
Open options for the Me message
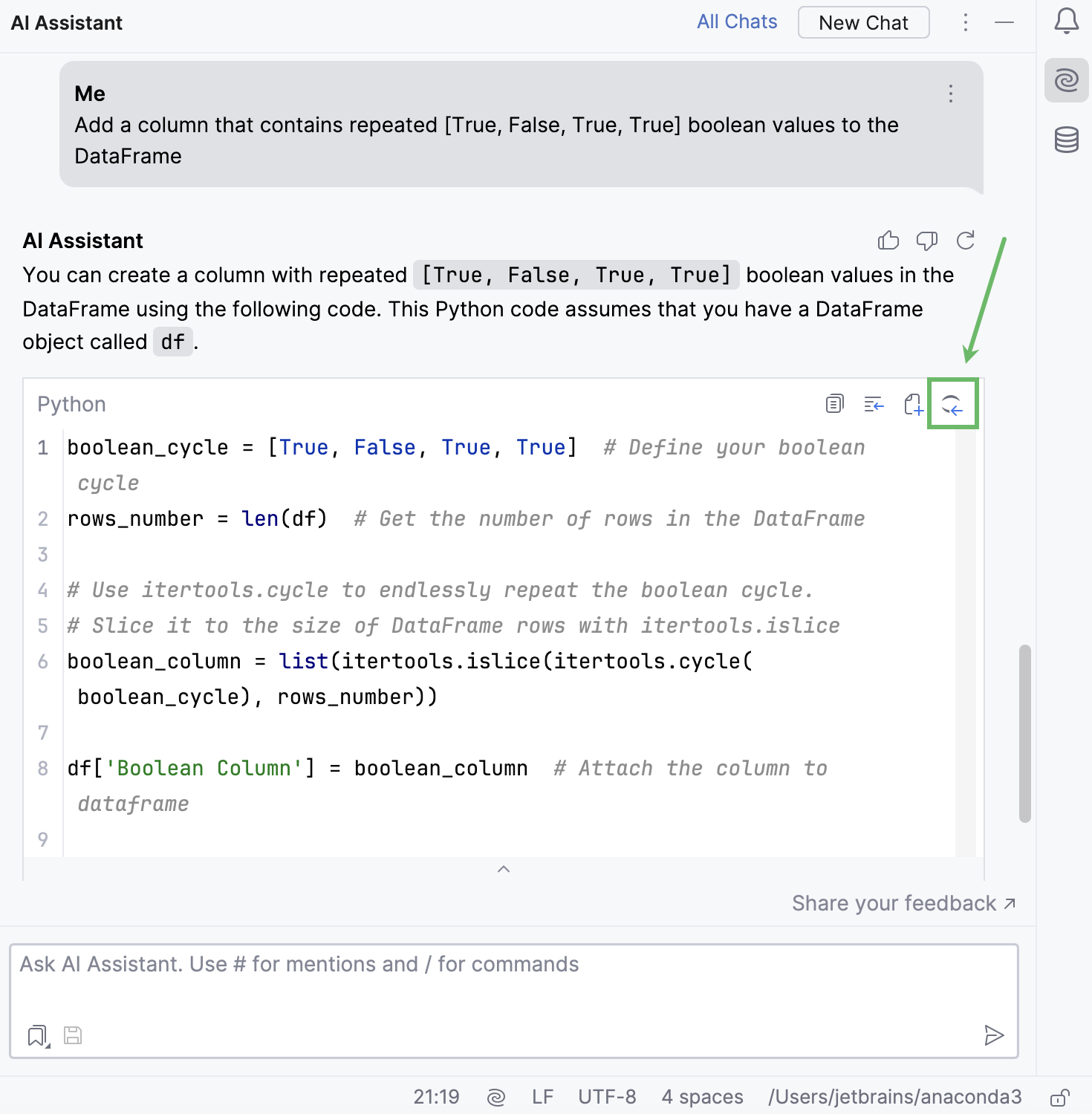click(x=950, y=94)
